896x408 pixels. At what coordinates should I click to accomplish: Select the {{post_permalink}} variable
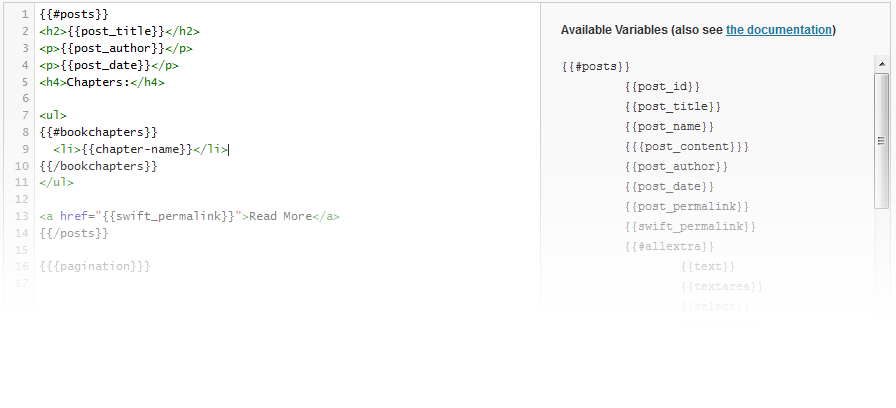pos(686,207)
